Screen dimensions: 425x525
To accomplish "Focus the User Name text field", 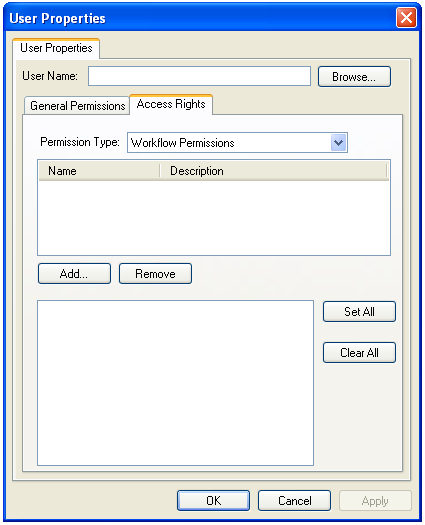I will 199,76.
